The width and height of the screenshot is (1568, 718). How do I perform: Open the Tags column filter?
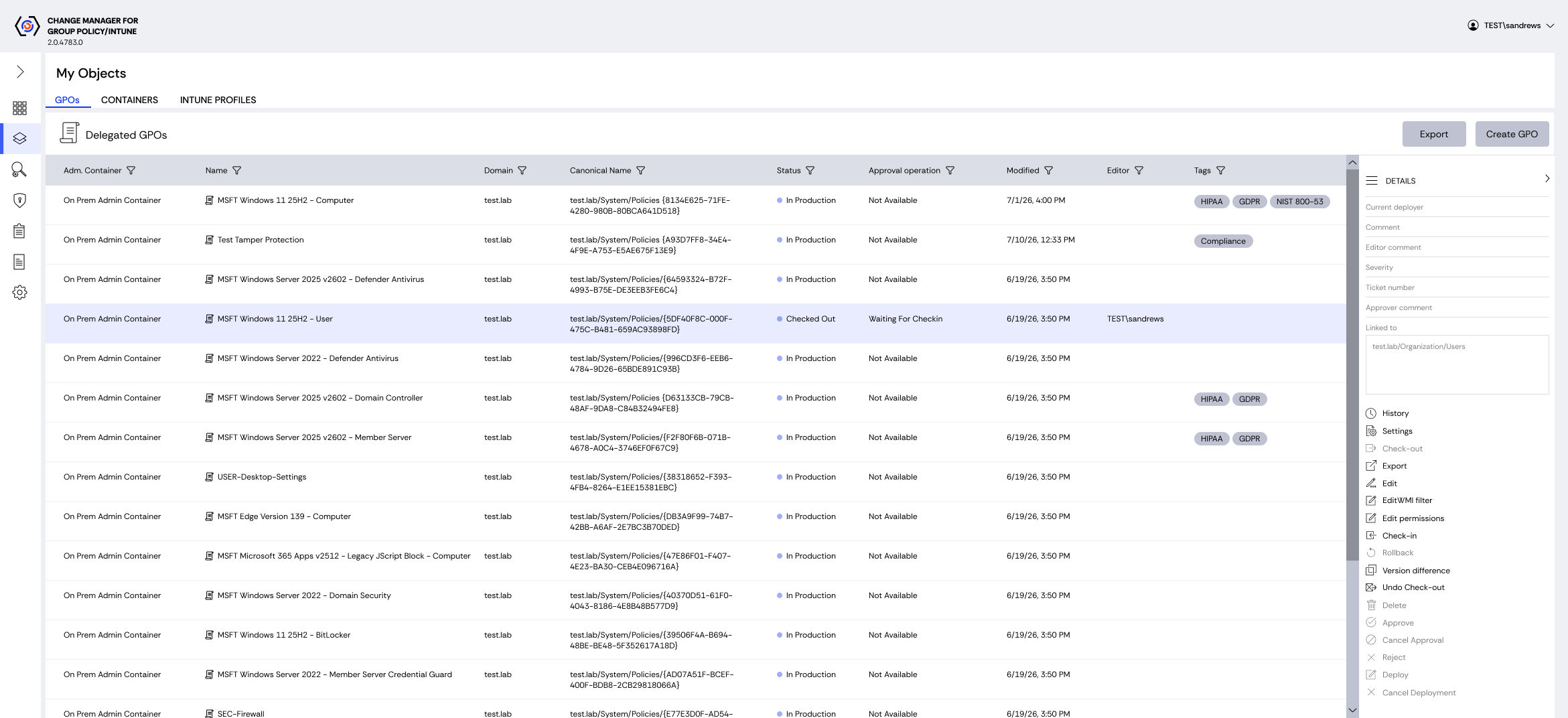click(1220, 171)
